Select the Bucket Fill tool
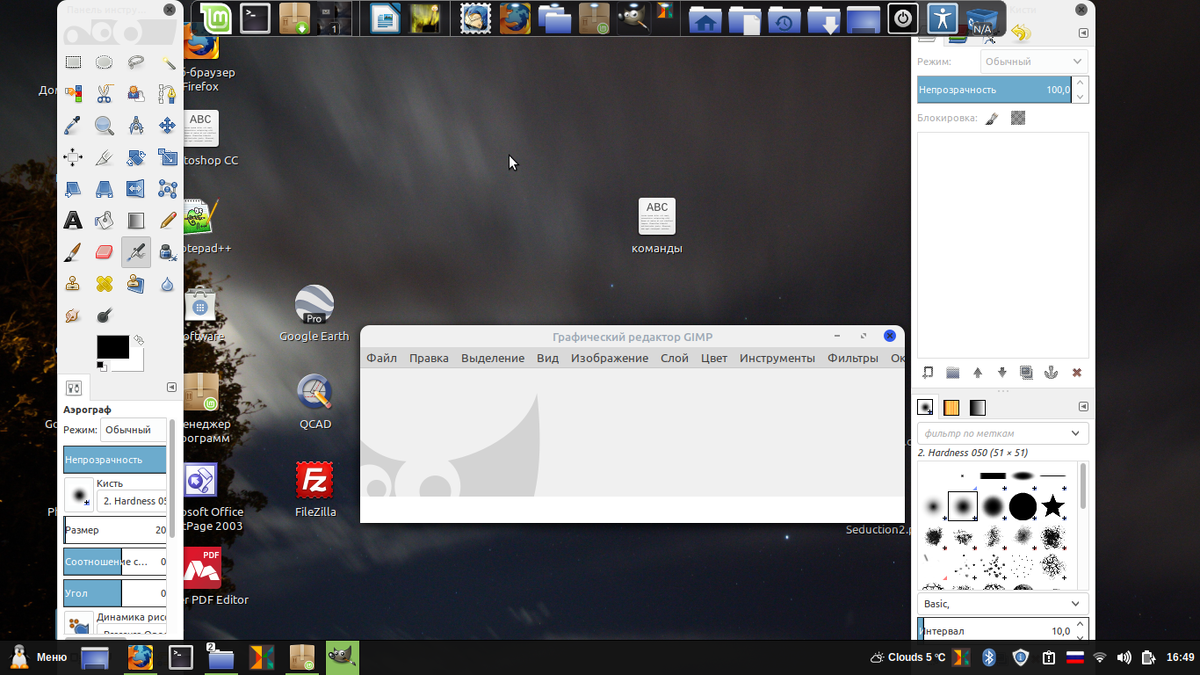 click(x=104, y=221)
